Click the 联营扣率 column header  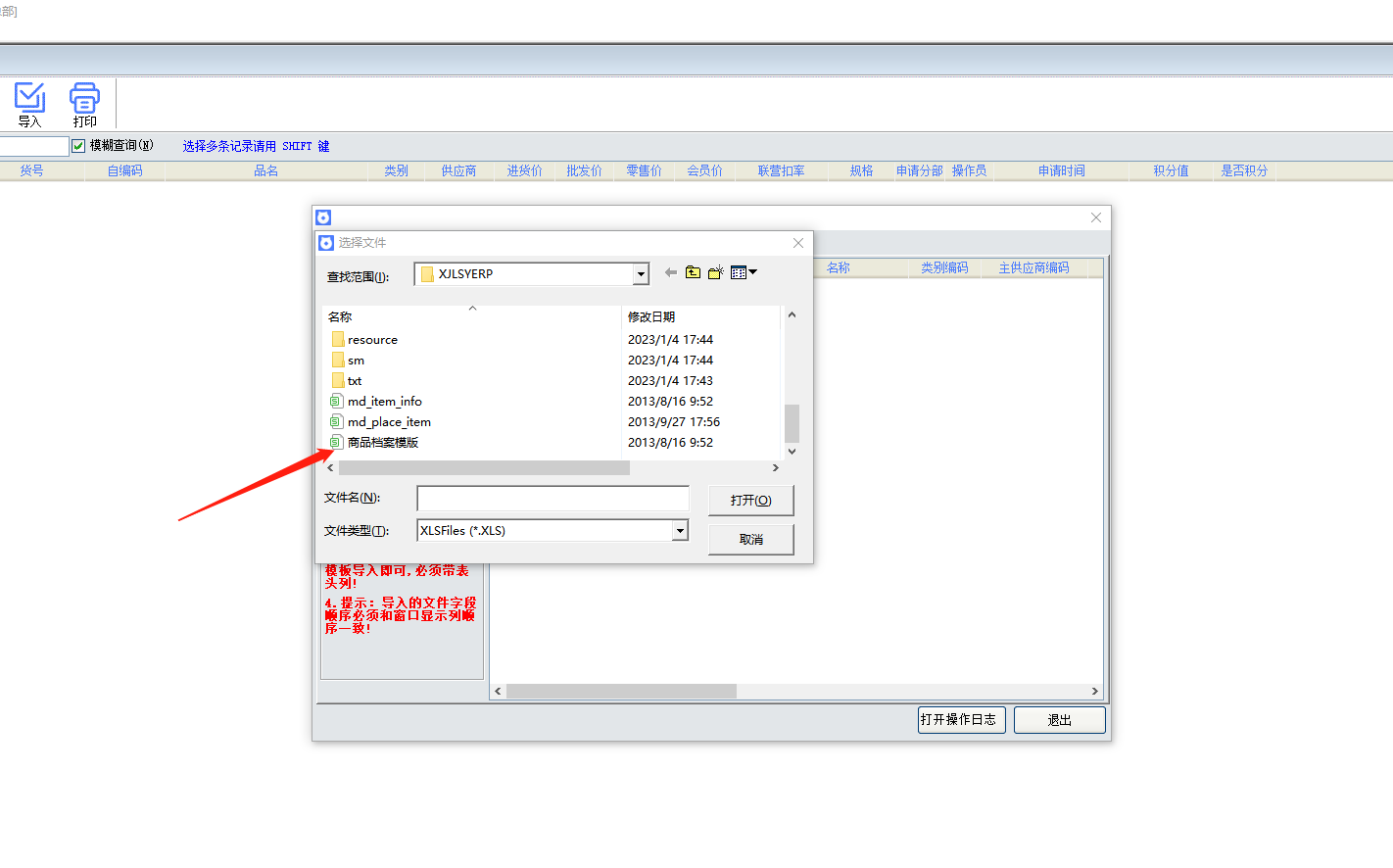coord(781,170)
